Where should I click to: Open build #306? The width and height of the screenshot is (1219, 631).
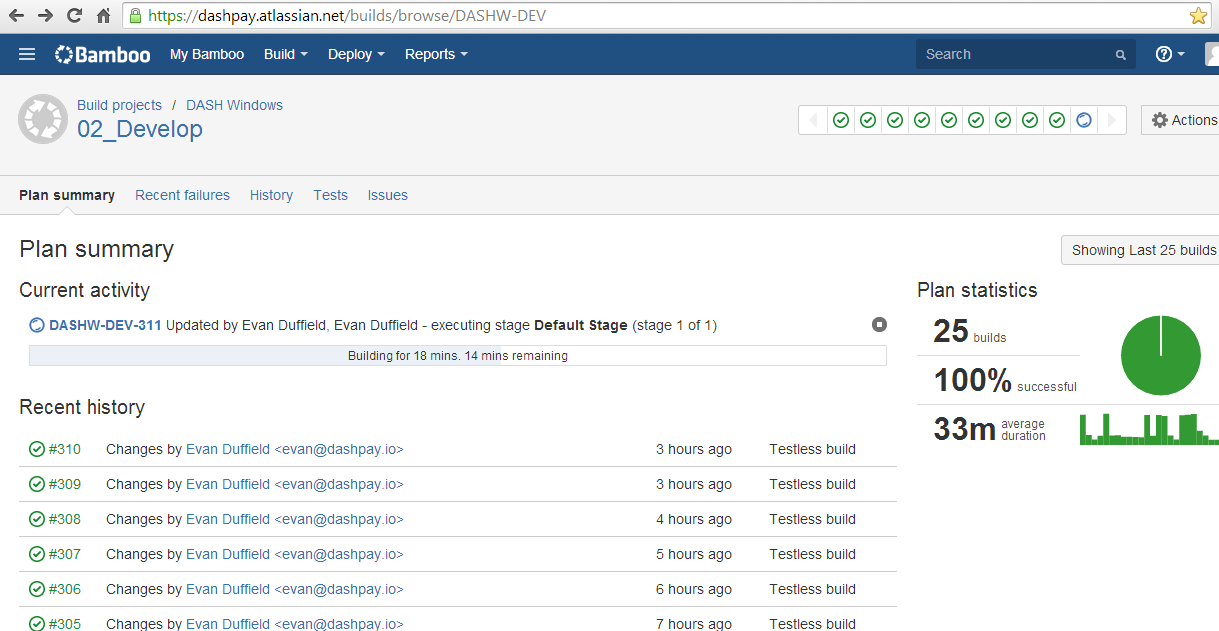pyautogui.click(x=65, y=589)
